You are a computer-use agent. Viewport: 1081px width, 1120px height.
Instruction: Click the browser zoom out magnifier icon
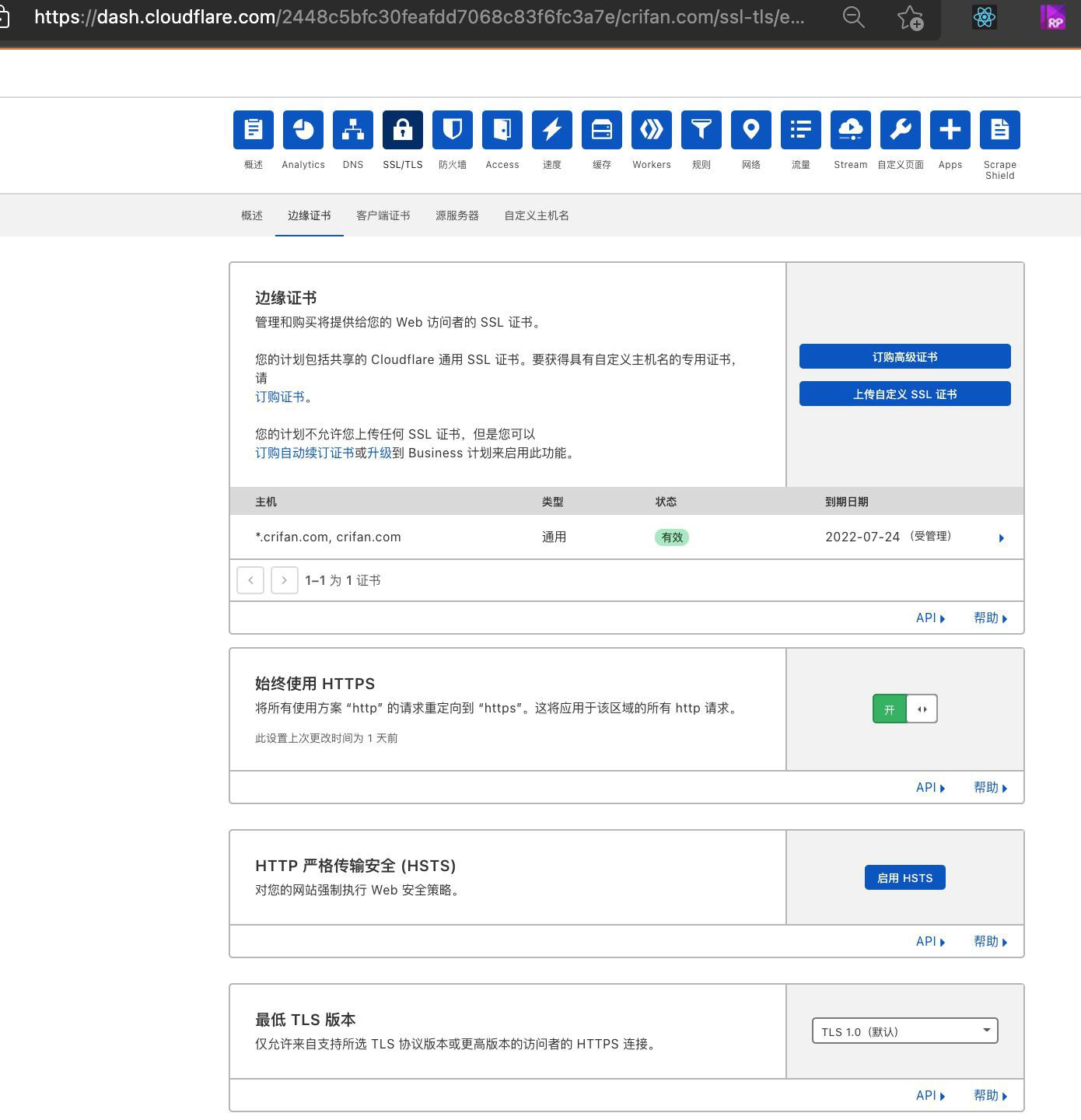(x=854, y=17)
